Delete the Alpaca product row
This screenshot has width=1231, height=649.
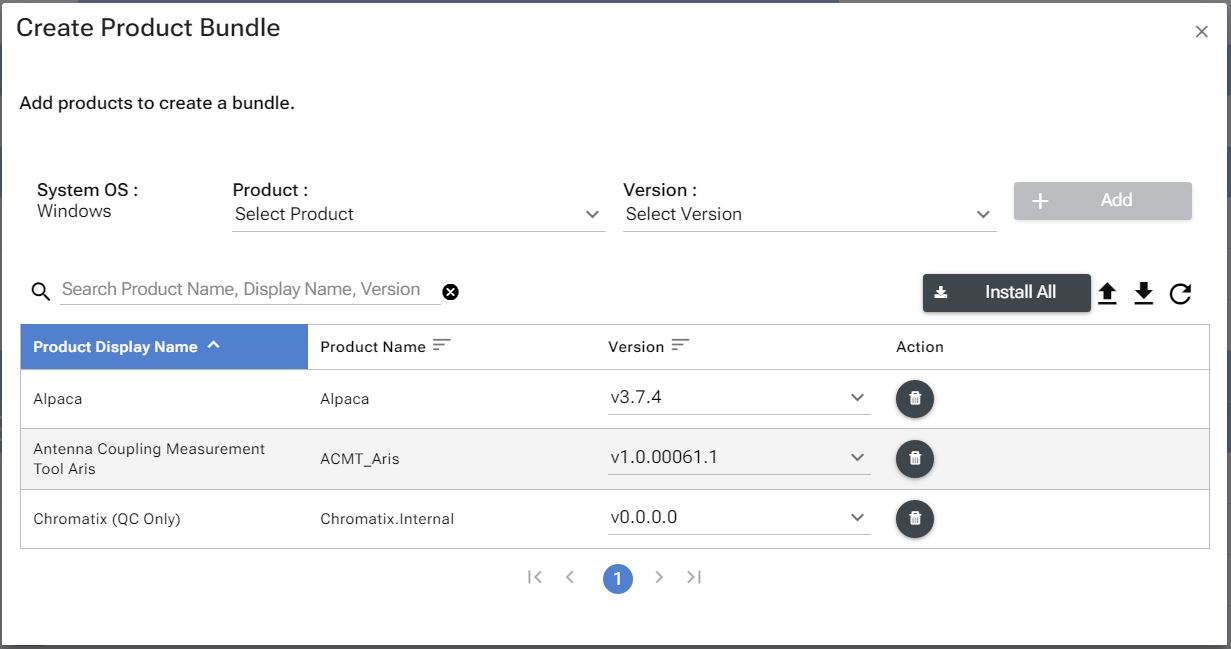click(914, 399)
